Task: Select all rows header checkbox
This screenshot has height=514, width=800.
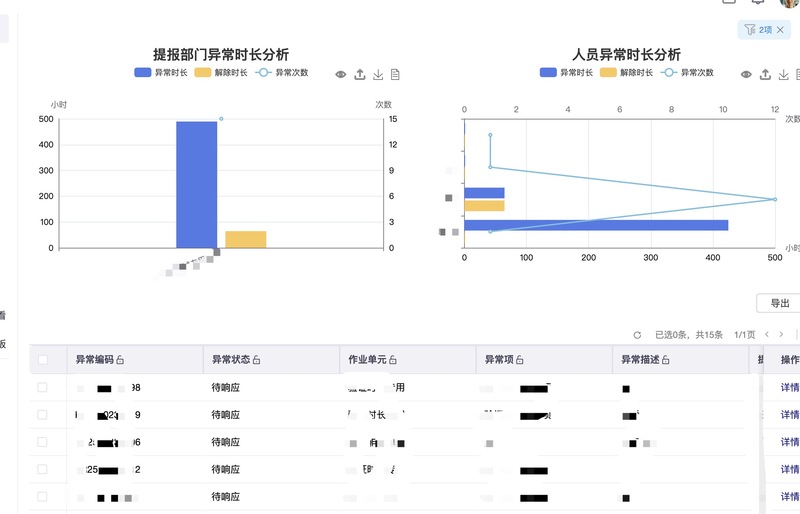Action: point(43,360)
